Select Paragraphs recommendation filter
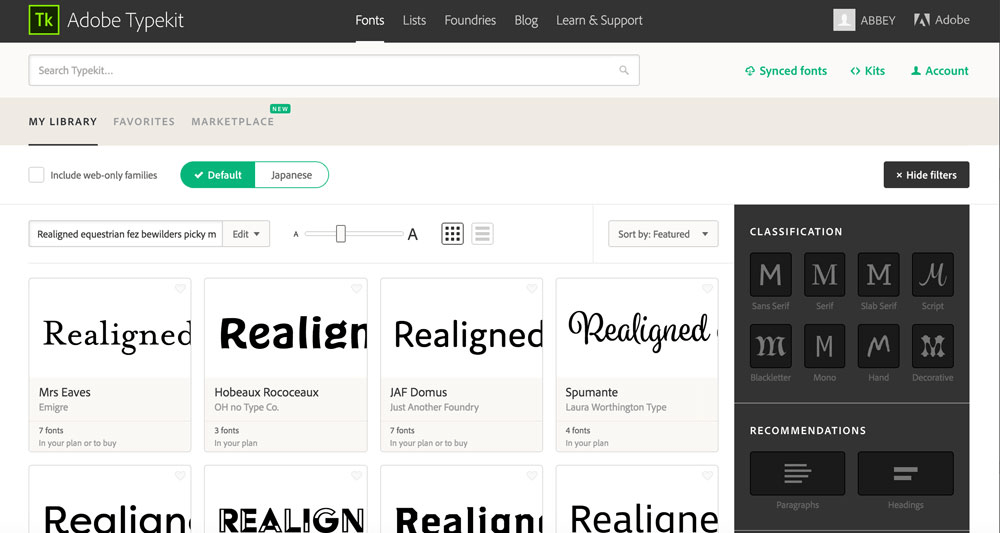 coord(797,473)
